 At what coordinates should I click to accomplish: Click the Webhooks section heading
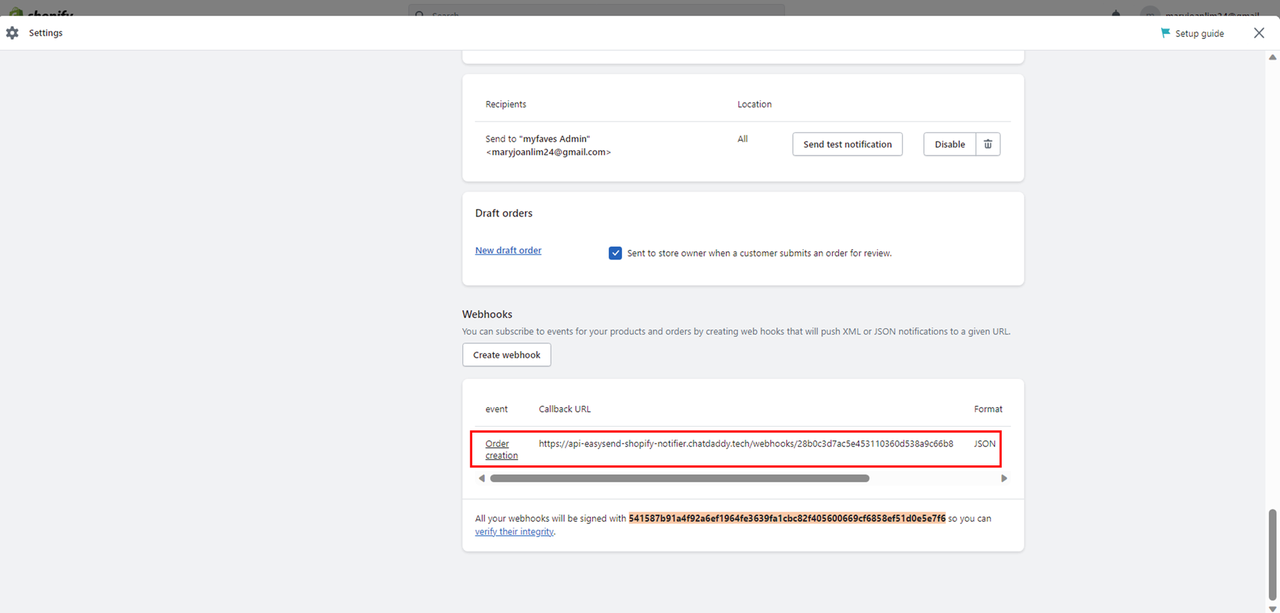pos(487,314)
